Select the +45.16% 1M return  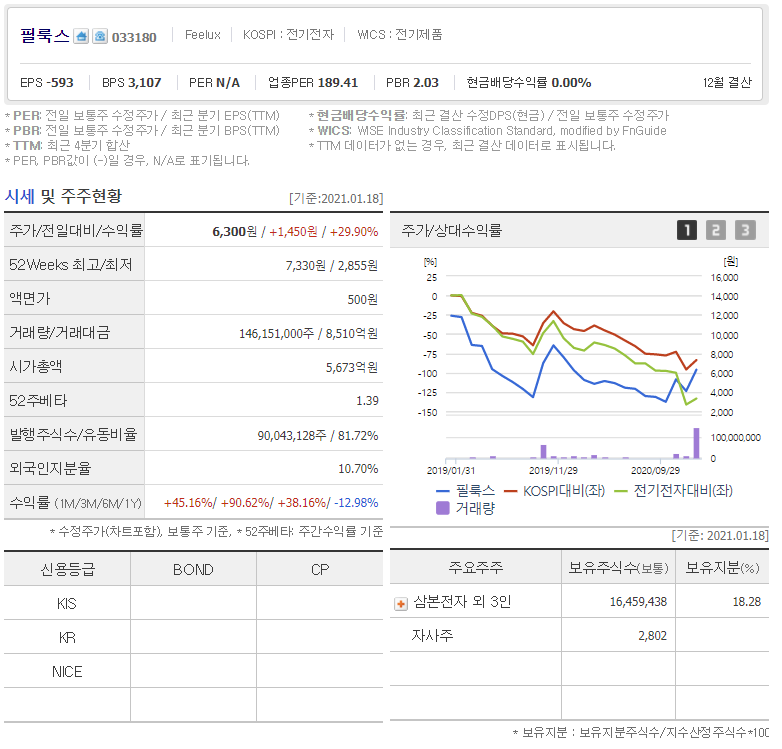[189, 503]
